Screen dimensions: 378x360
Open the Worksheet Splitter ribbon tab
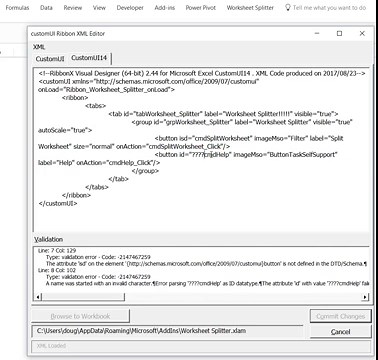[x=250, y=7]
